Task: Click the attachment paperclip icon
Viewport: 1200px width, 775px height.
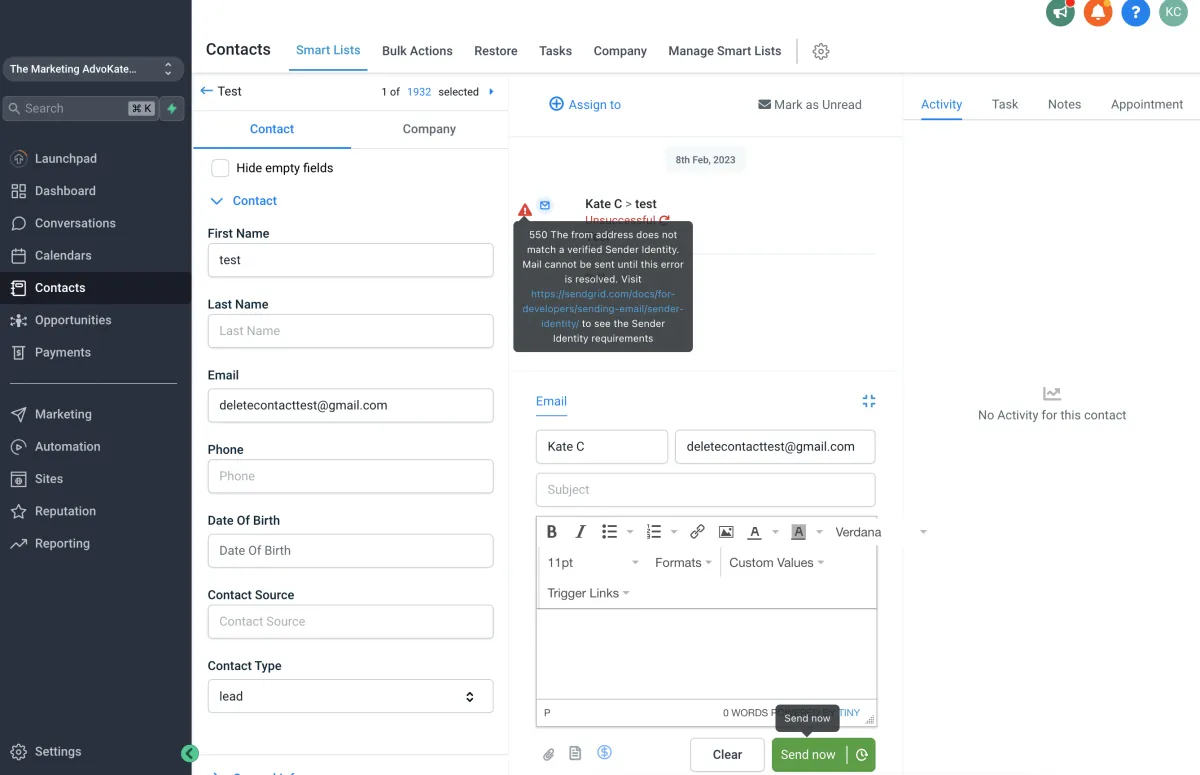Action: point(548,754)
